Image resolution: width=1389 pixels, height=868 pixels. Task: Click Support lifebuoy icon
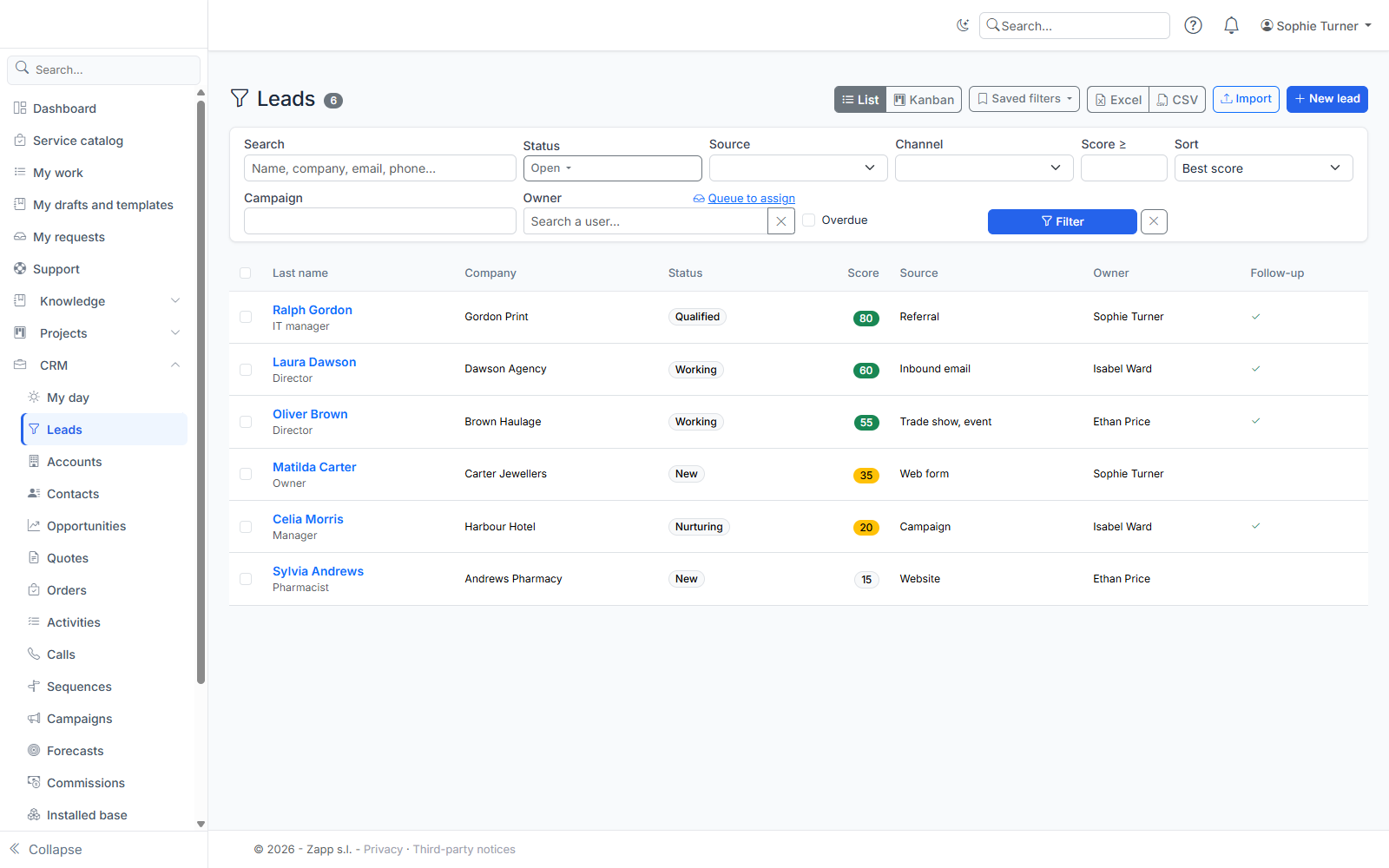point(20,269)
